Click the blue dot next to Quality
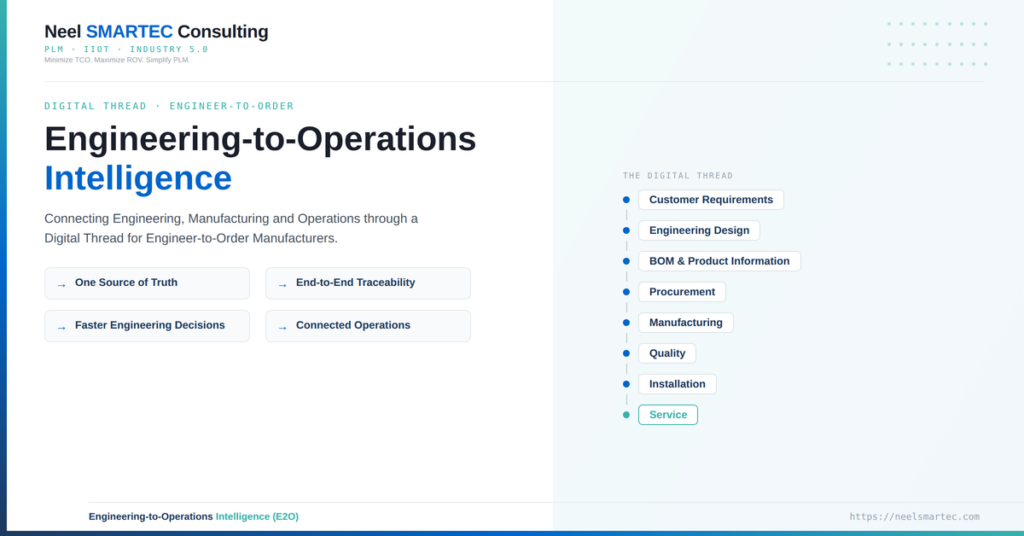 tap(626, 353)
